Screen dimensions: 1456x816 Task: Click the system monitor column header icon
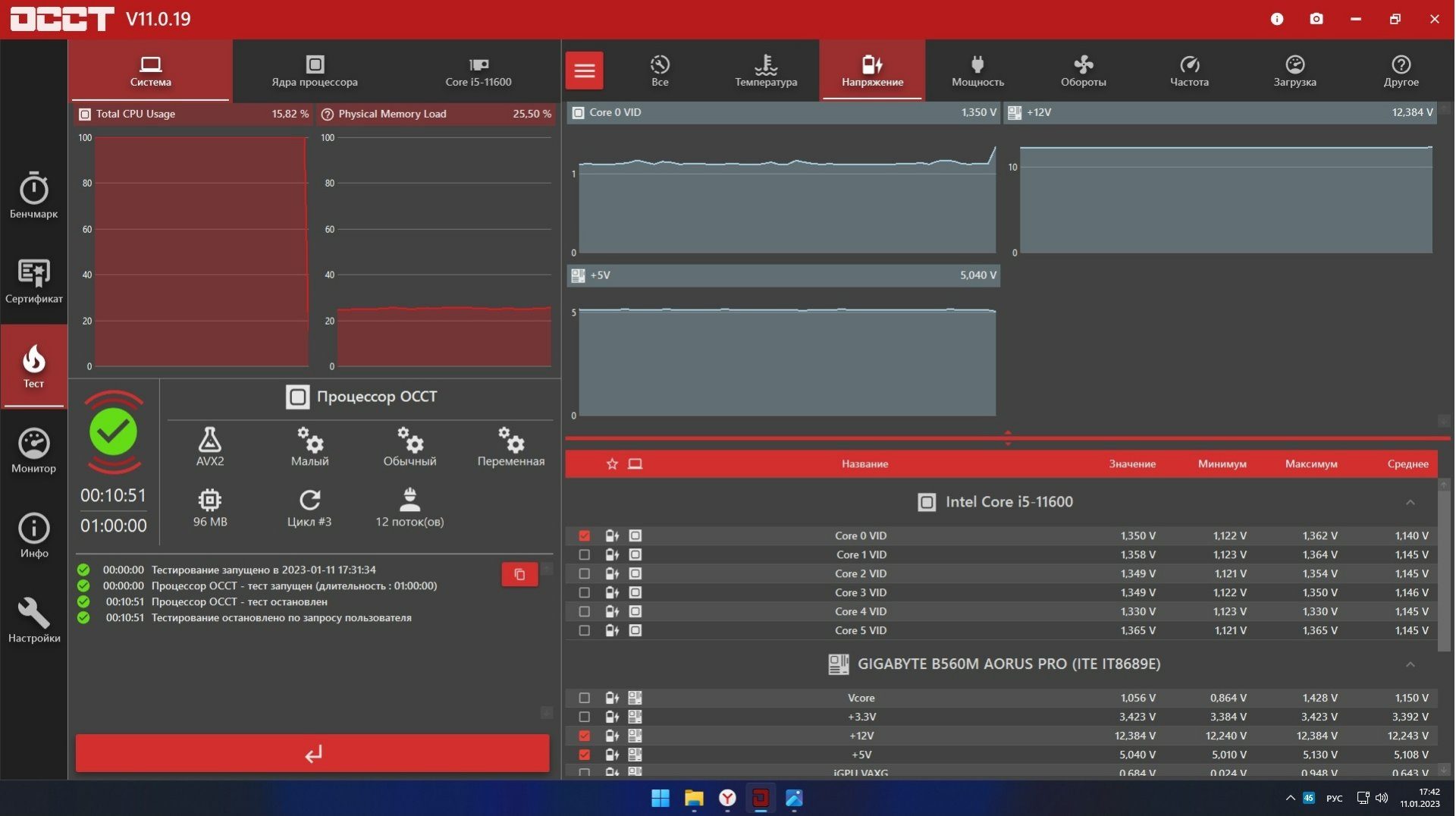[x=635, y=463]
